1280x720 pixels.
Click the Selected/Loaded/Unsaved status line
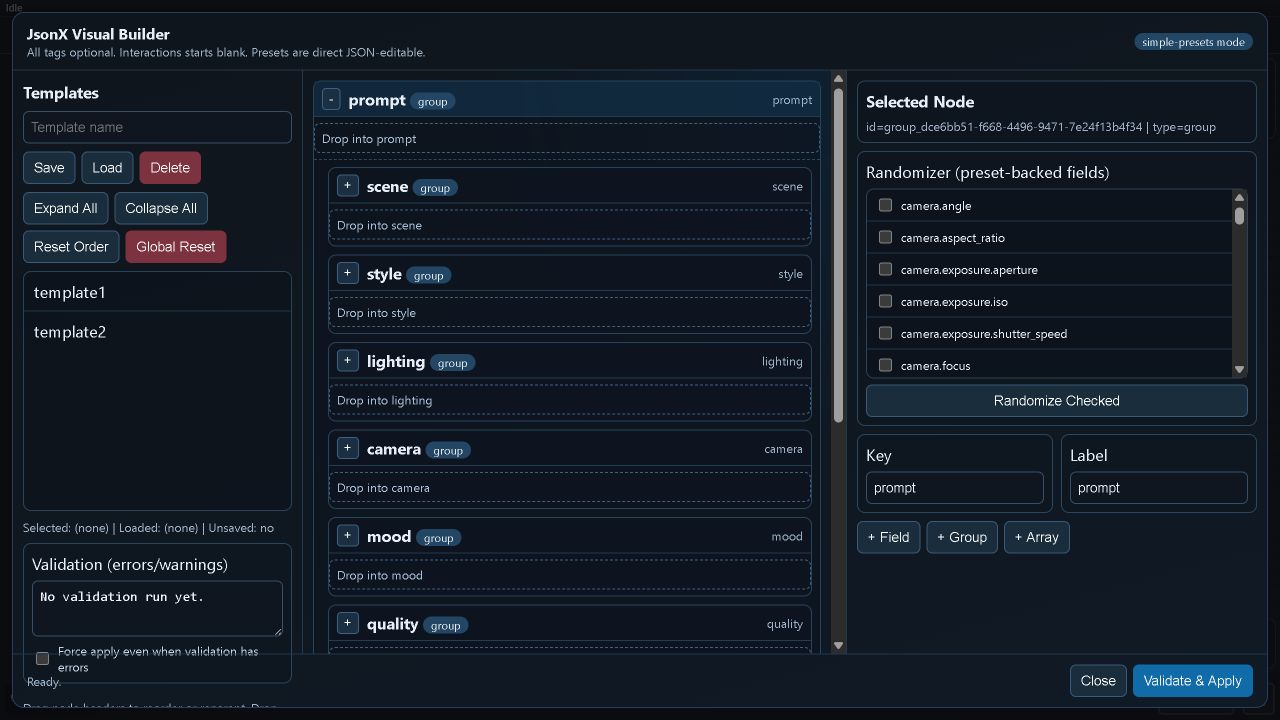pos(148,528)
